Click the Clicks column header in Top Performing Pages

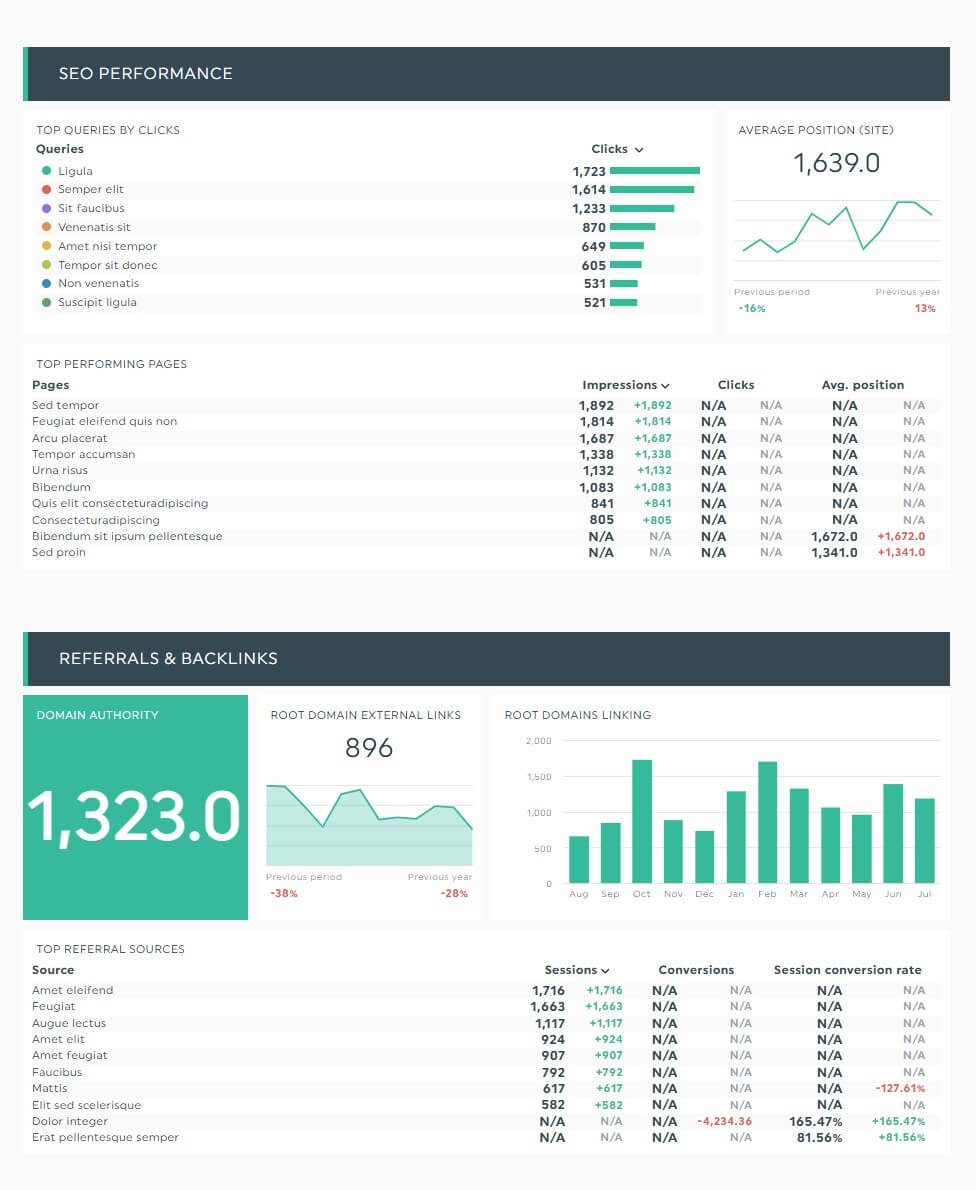click(x=736, y=385)
